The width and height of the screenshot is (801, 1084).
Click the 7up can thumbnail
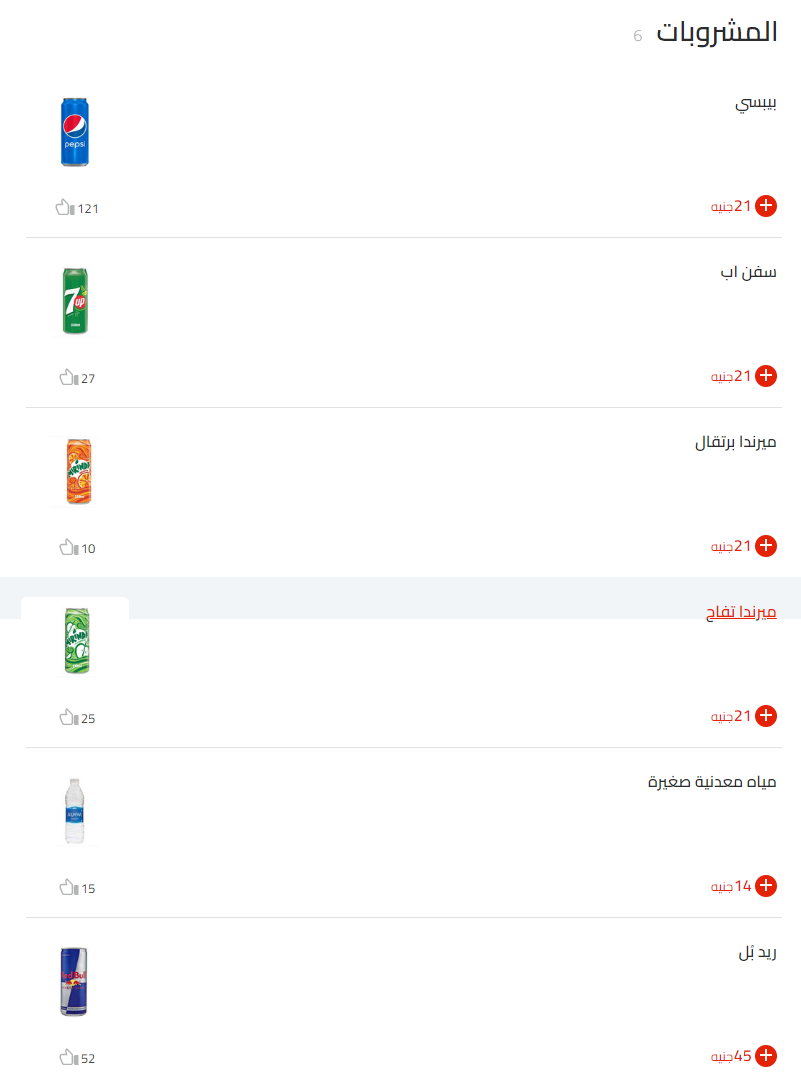click(75, 301)
